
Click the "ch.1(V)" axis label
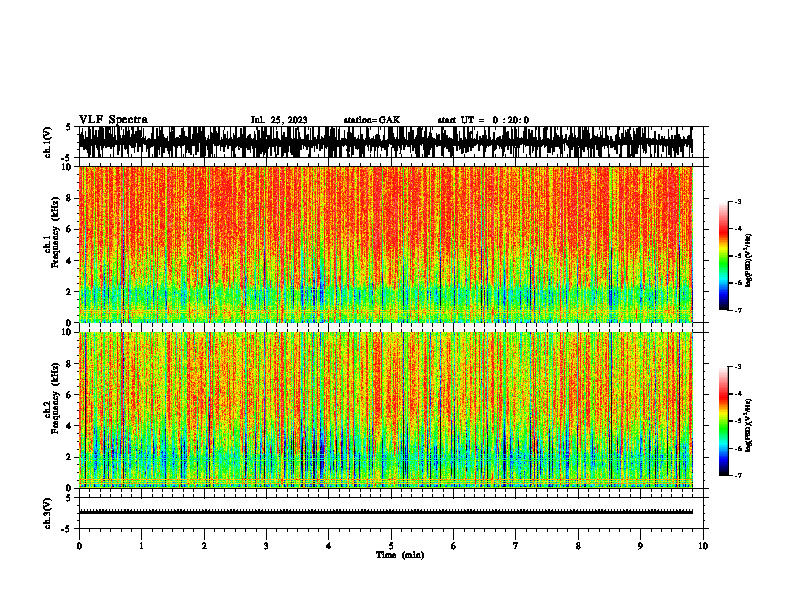pos(47,142)
